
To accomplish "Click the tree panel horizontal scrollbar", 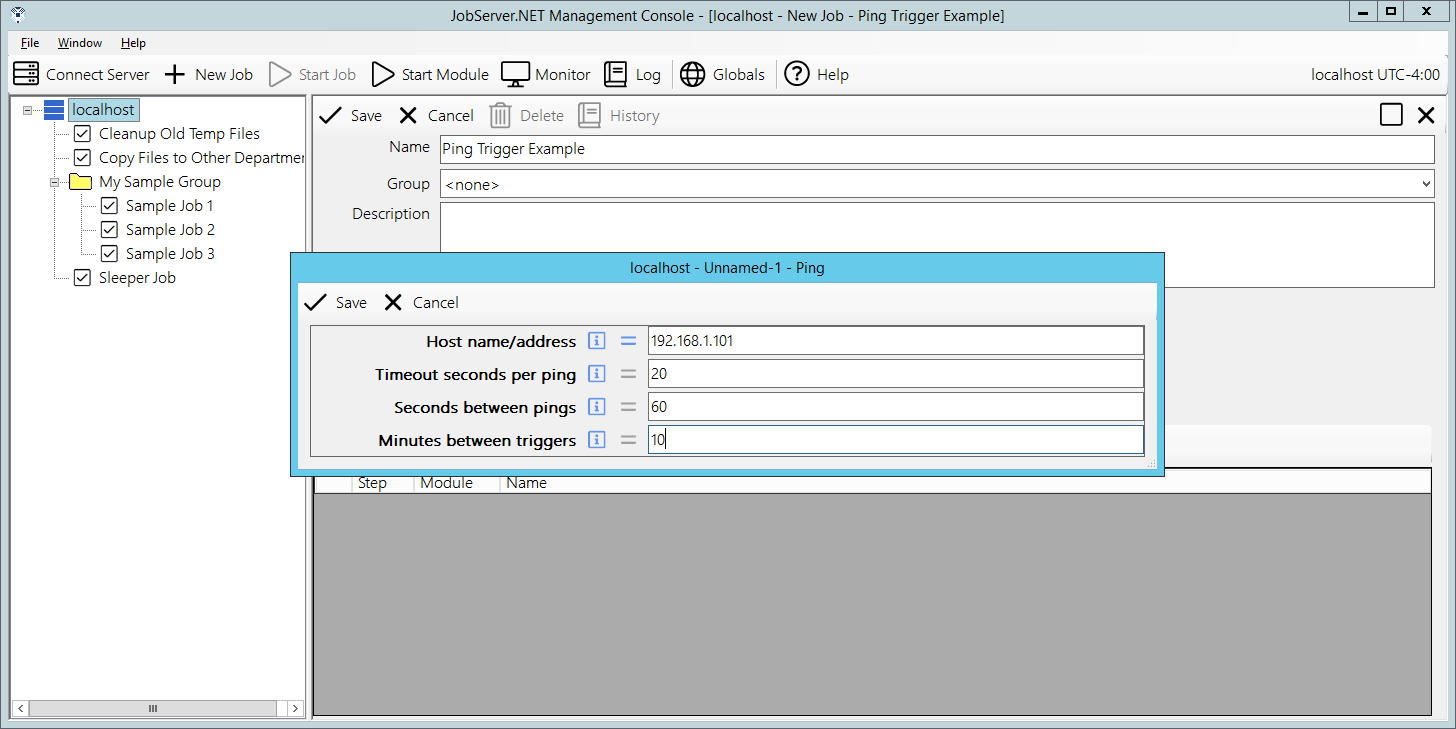I will tap(153, 708).
